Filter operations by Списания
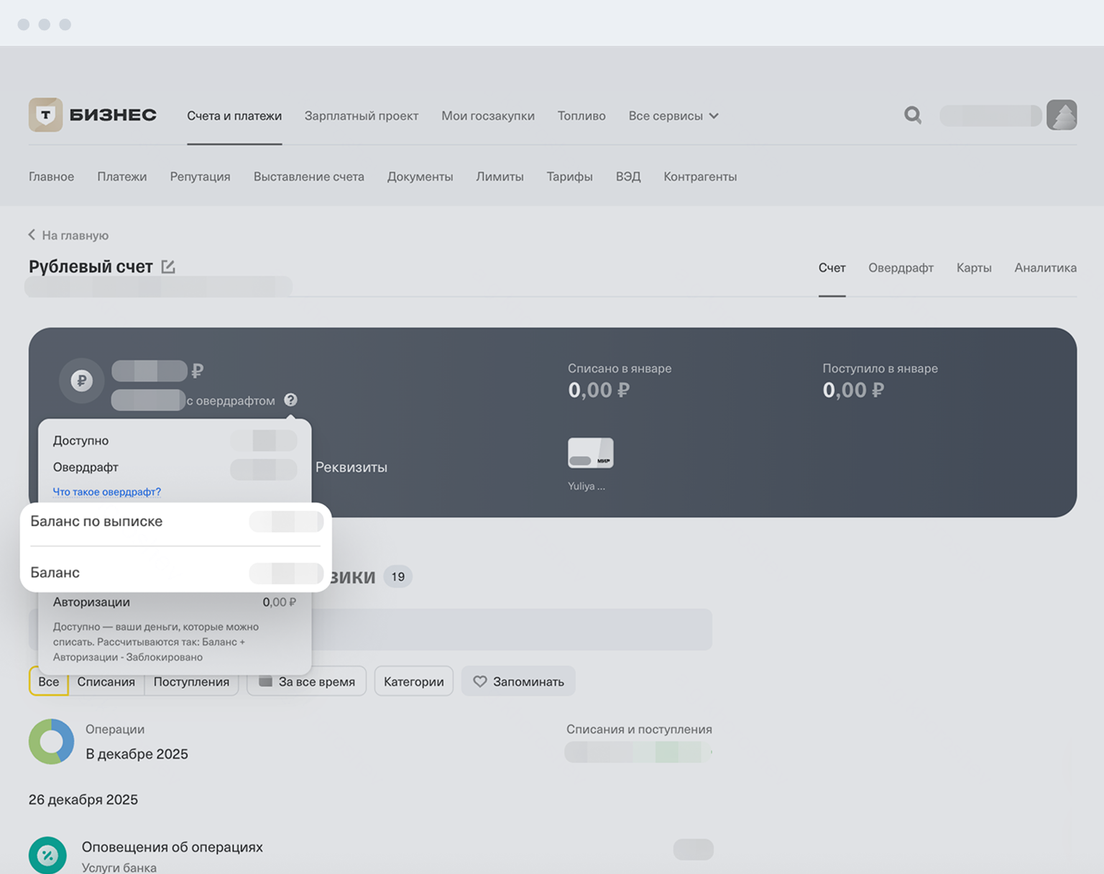The height and width of the screenshot is (874, 1104). coord(106,681)
